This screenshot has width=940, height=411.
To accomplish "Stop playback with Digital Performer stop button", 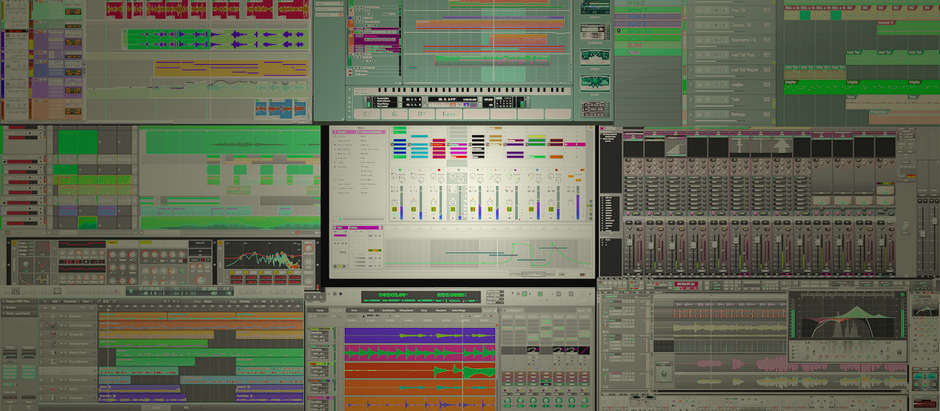I will pyautogui.click(x=335, y=294).
